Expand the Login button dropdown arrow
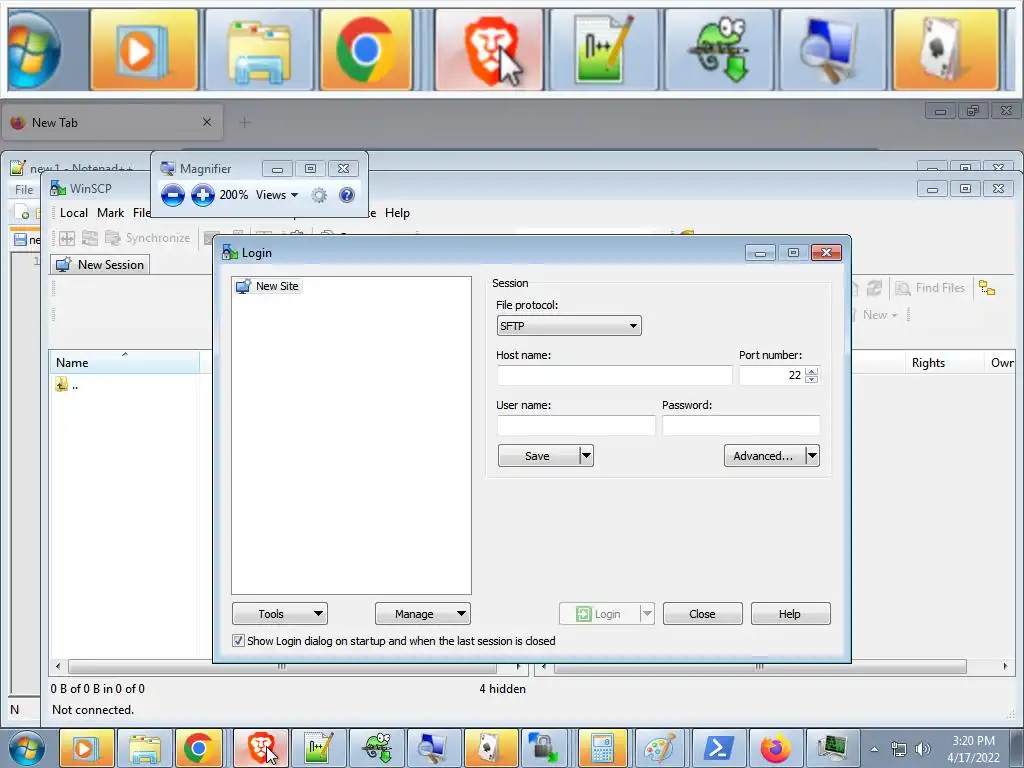Viewport: 1024px width, 768px height. [647, 614]
